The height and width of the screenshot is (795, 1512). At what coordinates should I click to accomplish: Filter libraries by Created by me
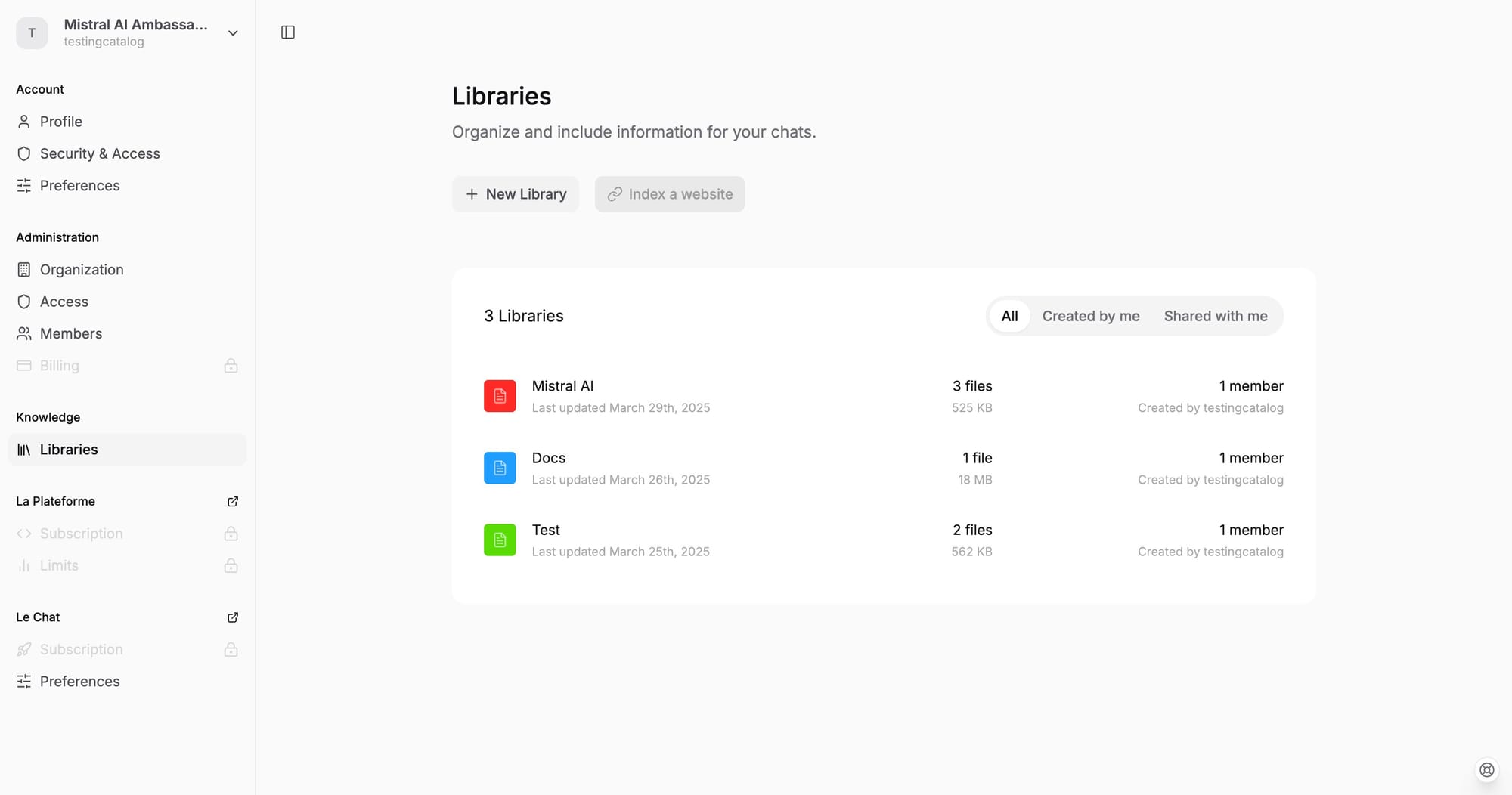click(x=1091, y=316)
